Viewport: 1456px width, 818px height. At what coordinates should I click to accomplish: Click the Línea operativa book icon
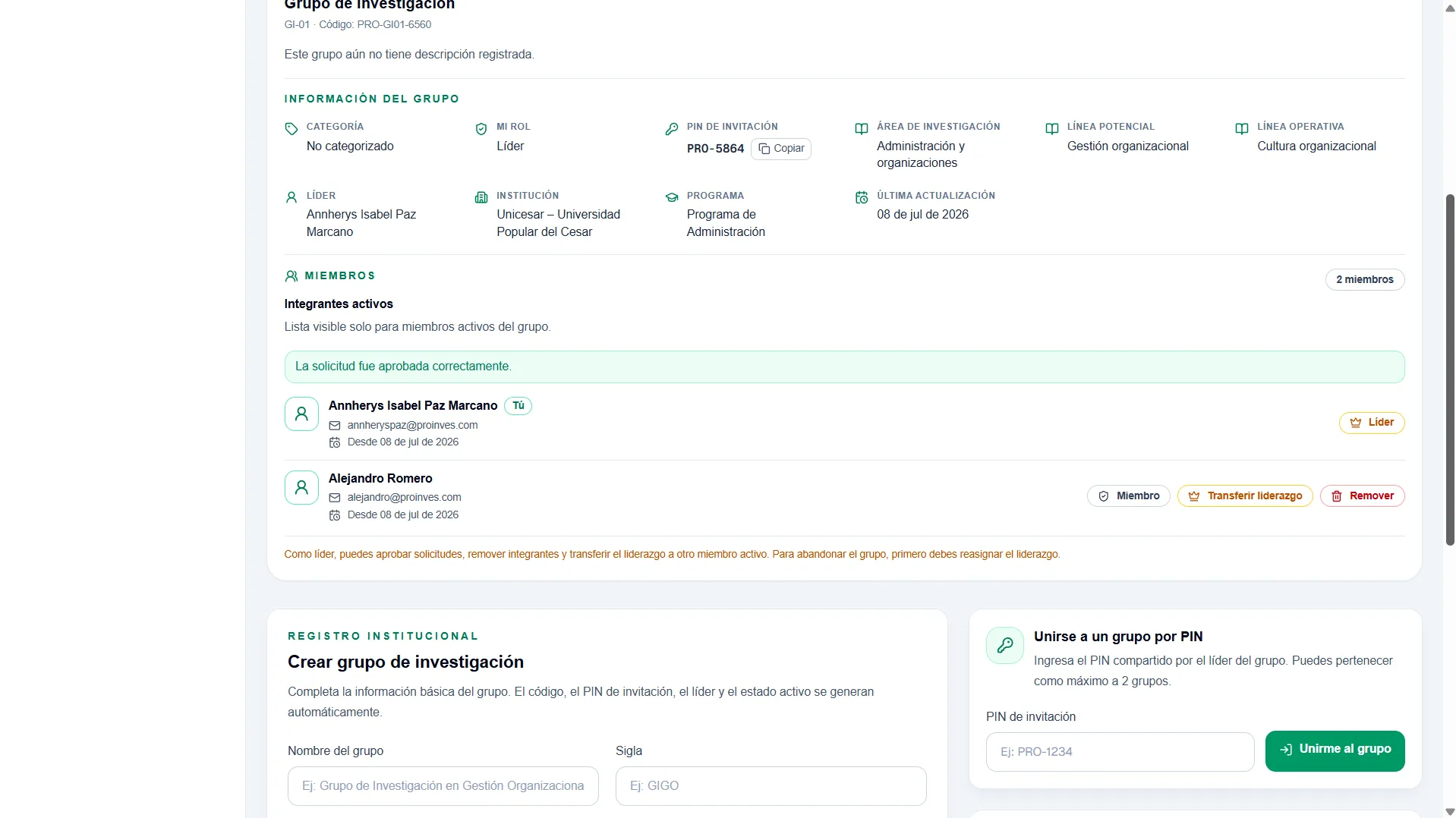(x=1242, y=129)
